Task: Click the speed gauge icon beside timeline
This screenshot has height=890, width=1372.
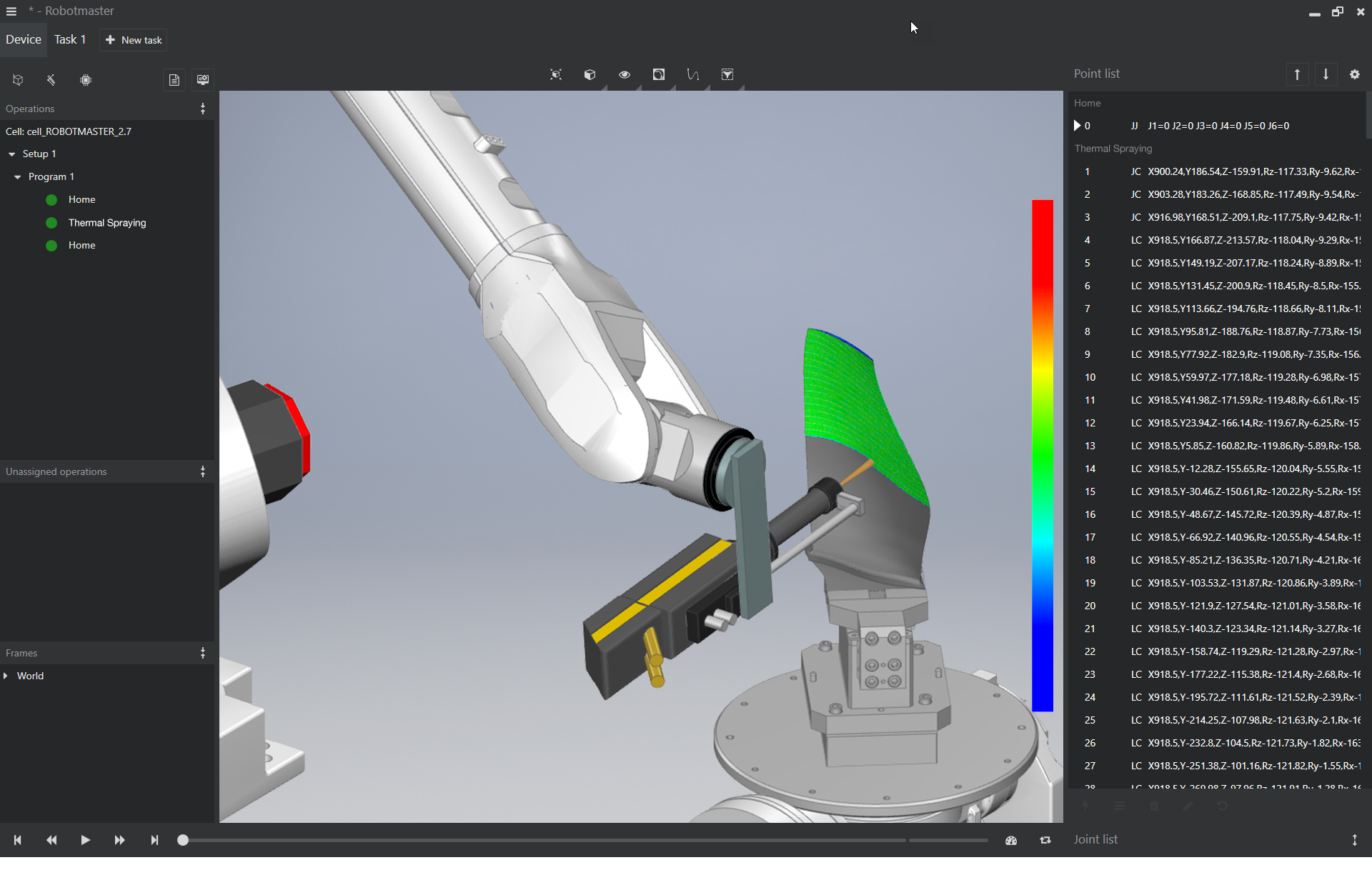Action: [x=1010, y=841]
